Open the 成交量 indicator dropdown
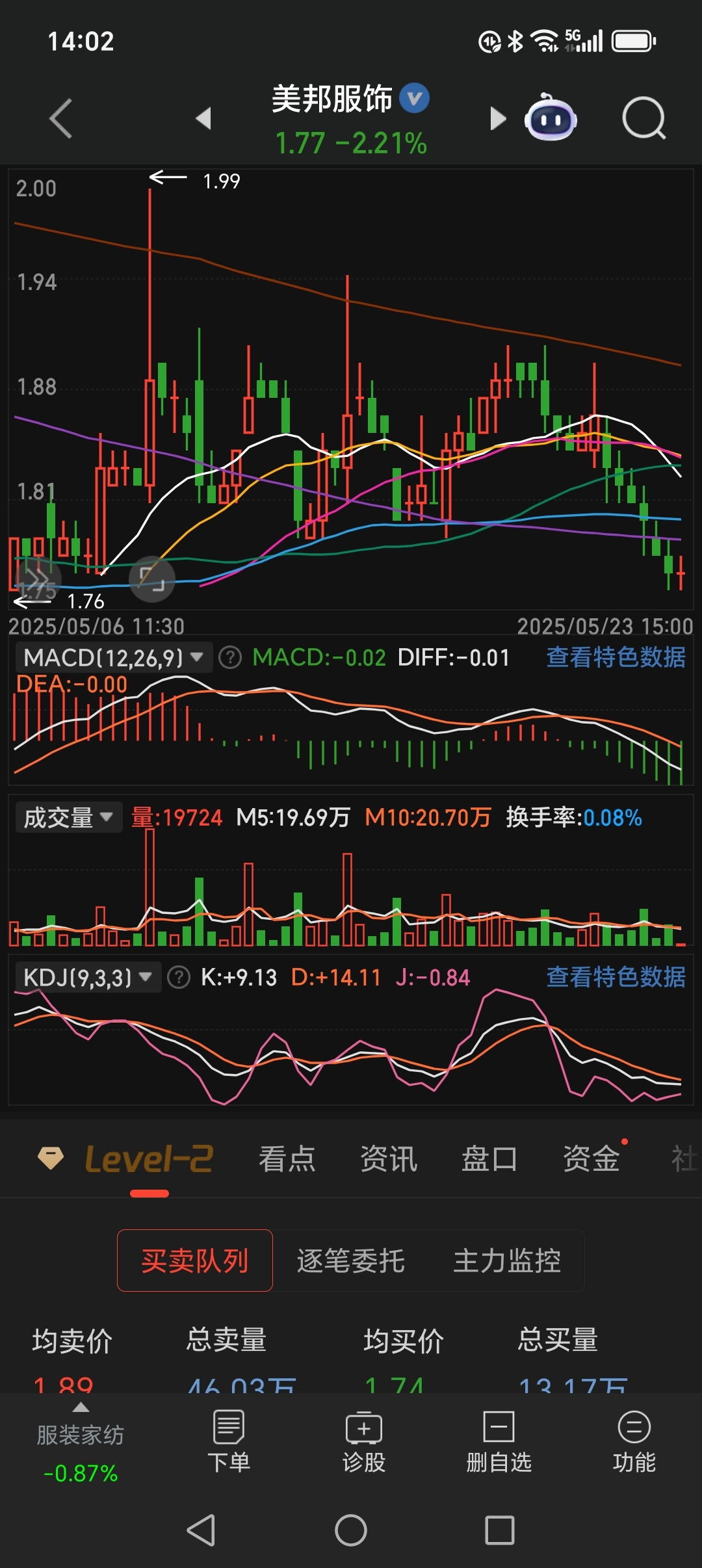This screenshot has height=1568, width=702. point(69,817)
